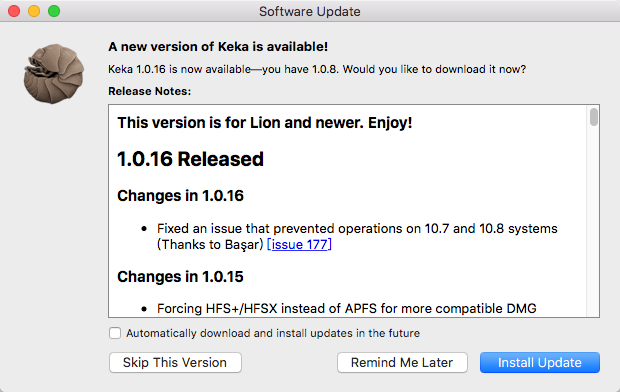Click the green zoom window button
The width and height of the screenshot is (620, 392).
tap(54, 11)
